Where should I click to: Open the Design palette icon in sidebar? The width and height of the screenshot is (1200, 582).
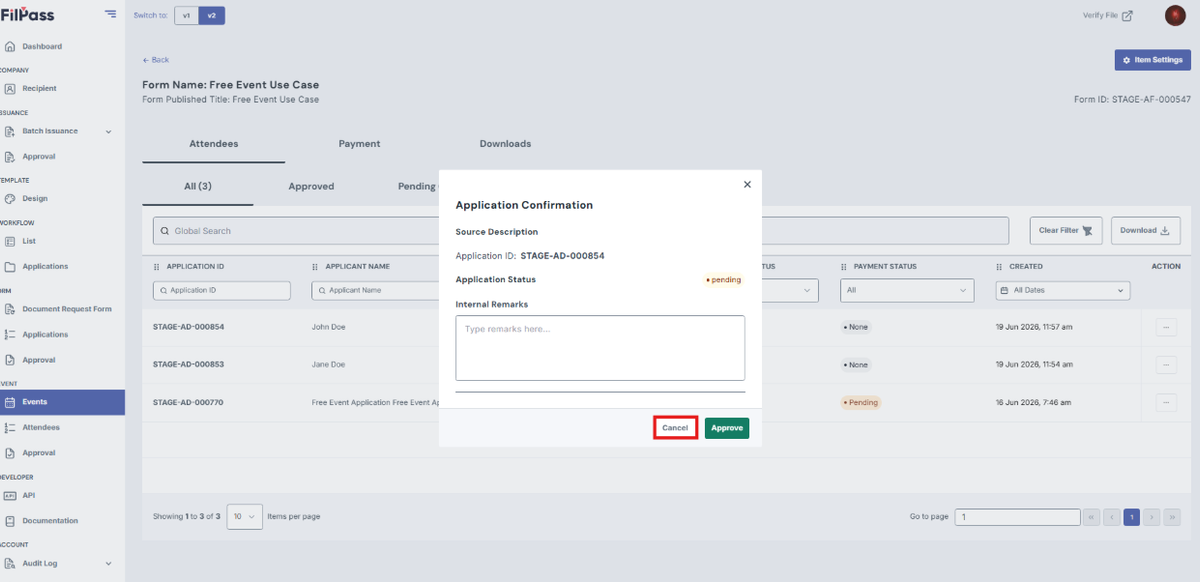coord(9,198)
